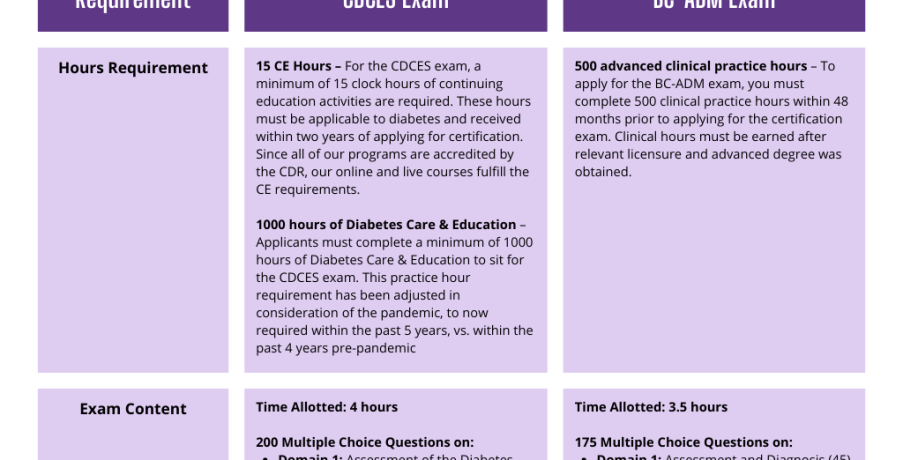Click "200 Multiple Choice Questions on:" line
Image resolution: width=903 pixels, height=460 pixels.
[364, 442]
